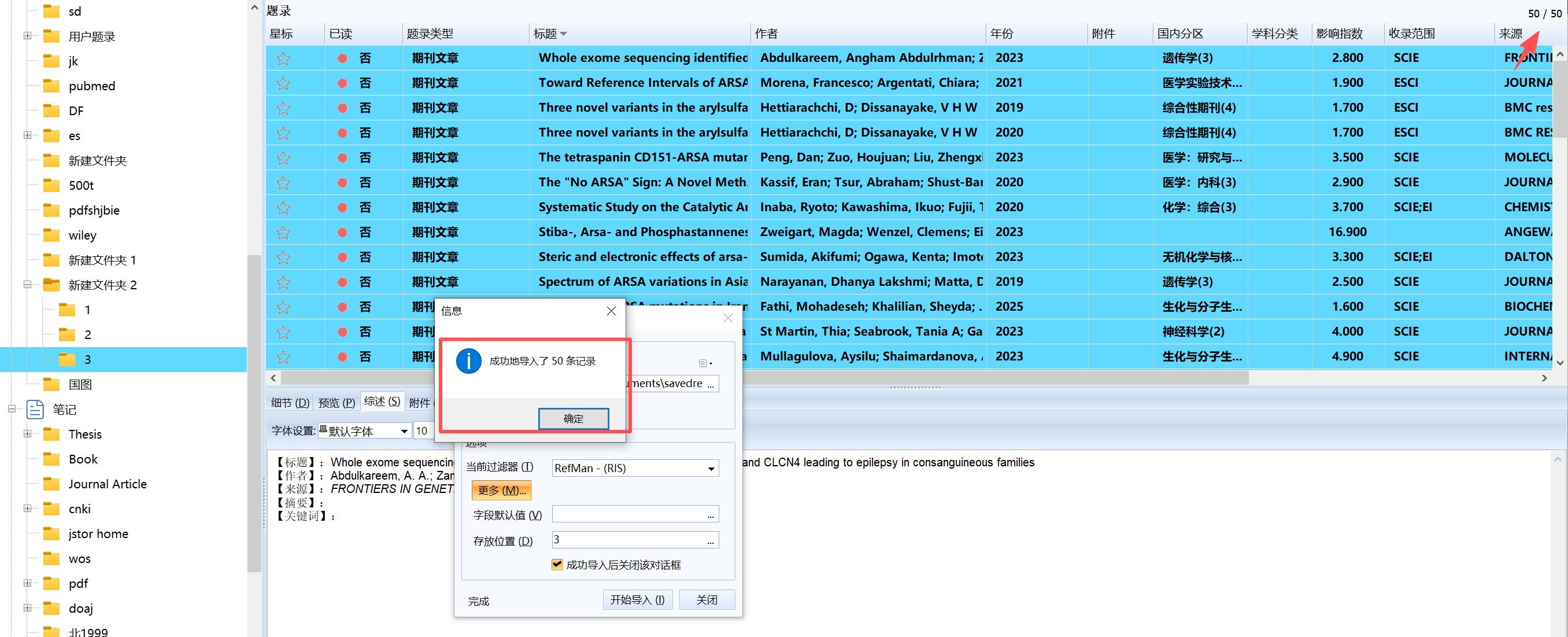Switch to the 预览 (P) tab
This screenshot has width=1568, height=637.
[336, 402]
